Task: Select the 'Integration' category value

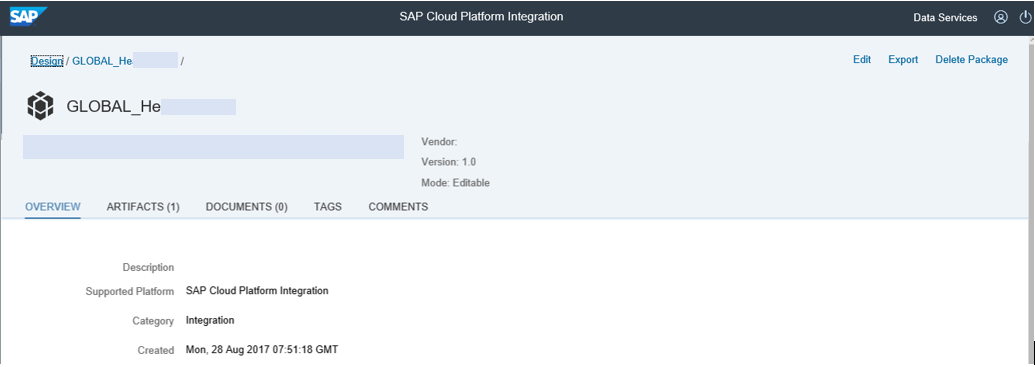Action: 210,320
